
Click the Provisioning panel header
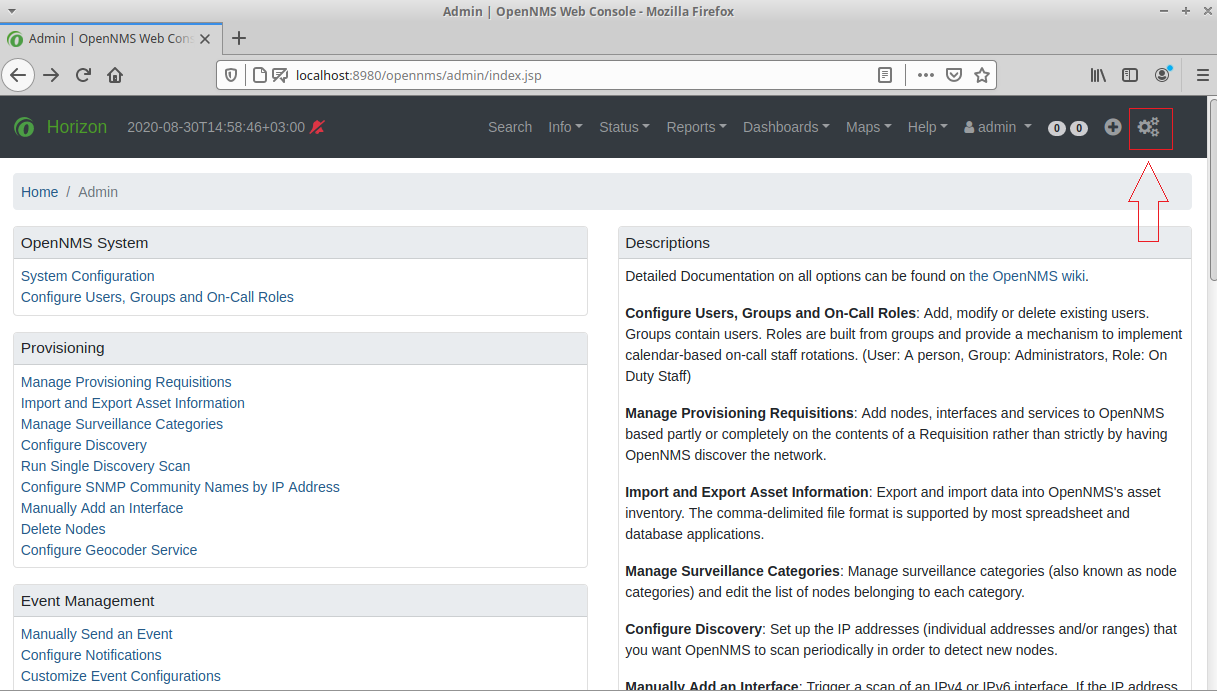point(300,348)
